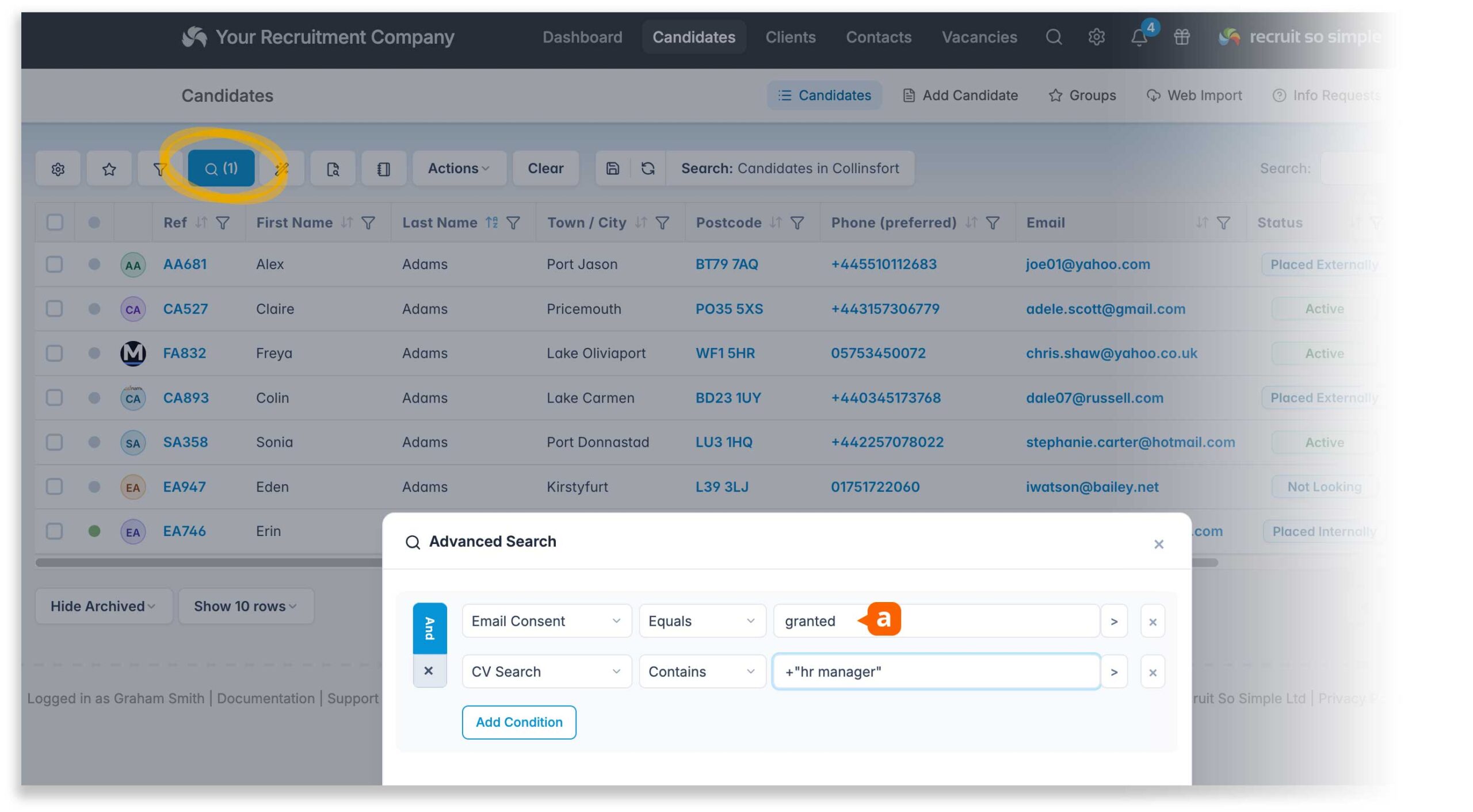Viewport: 1473px width, 812px height.
Task: Go to the Contacts nav item
Action: pos(879,37)
